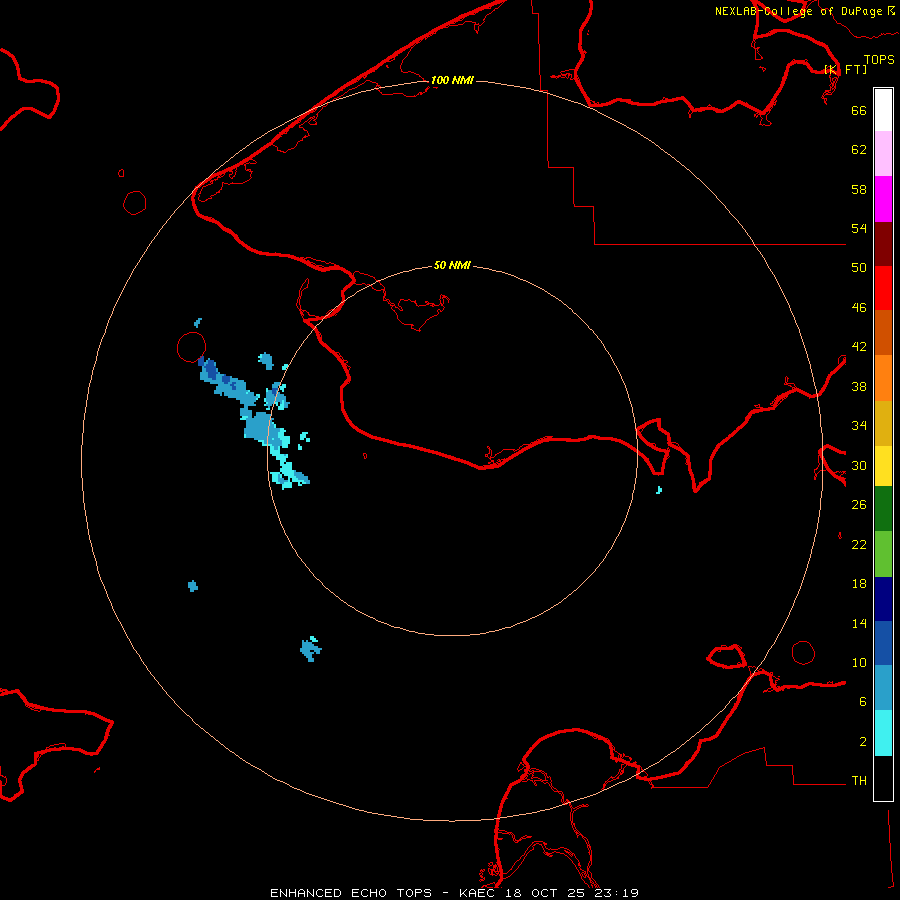Click the "ENHANCED ECHO TOPS" product title
The image size is (900, 900).
tap(351, 893)
